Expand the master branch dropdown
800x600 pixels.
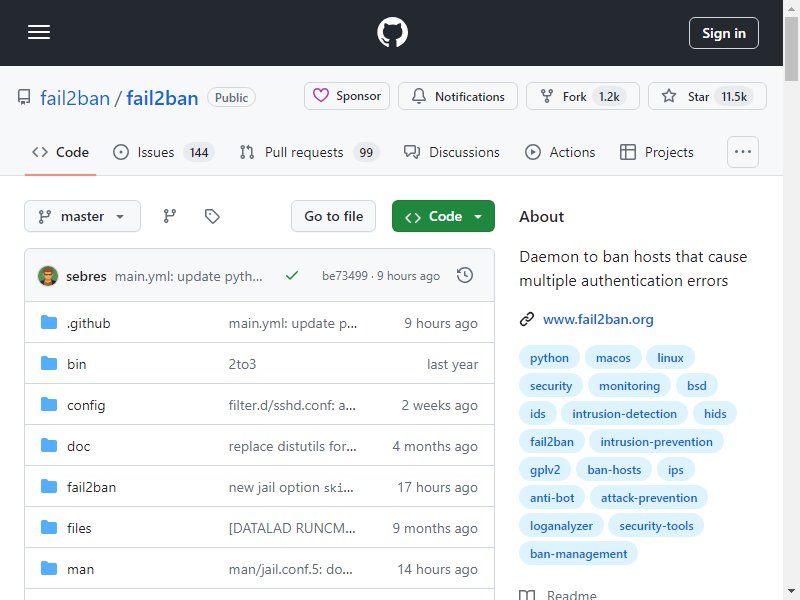click(82, 216)
